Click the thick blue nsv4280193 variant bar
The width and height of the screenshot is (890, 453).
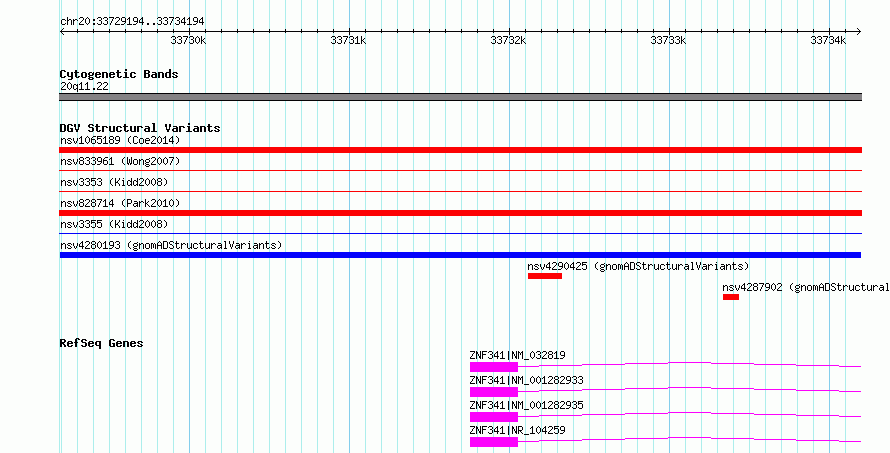tap(460, 255)
